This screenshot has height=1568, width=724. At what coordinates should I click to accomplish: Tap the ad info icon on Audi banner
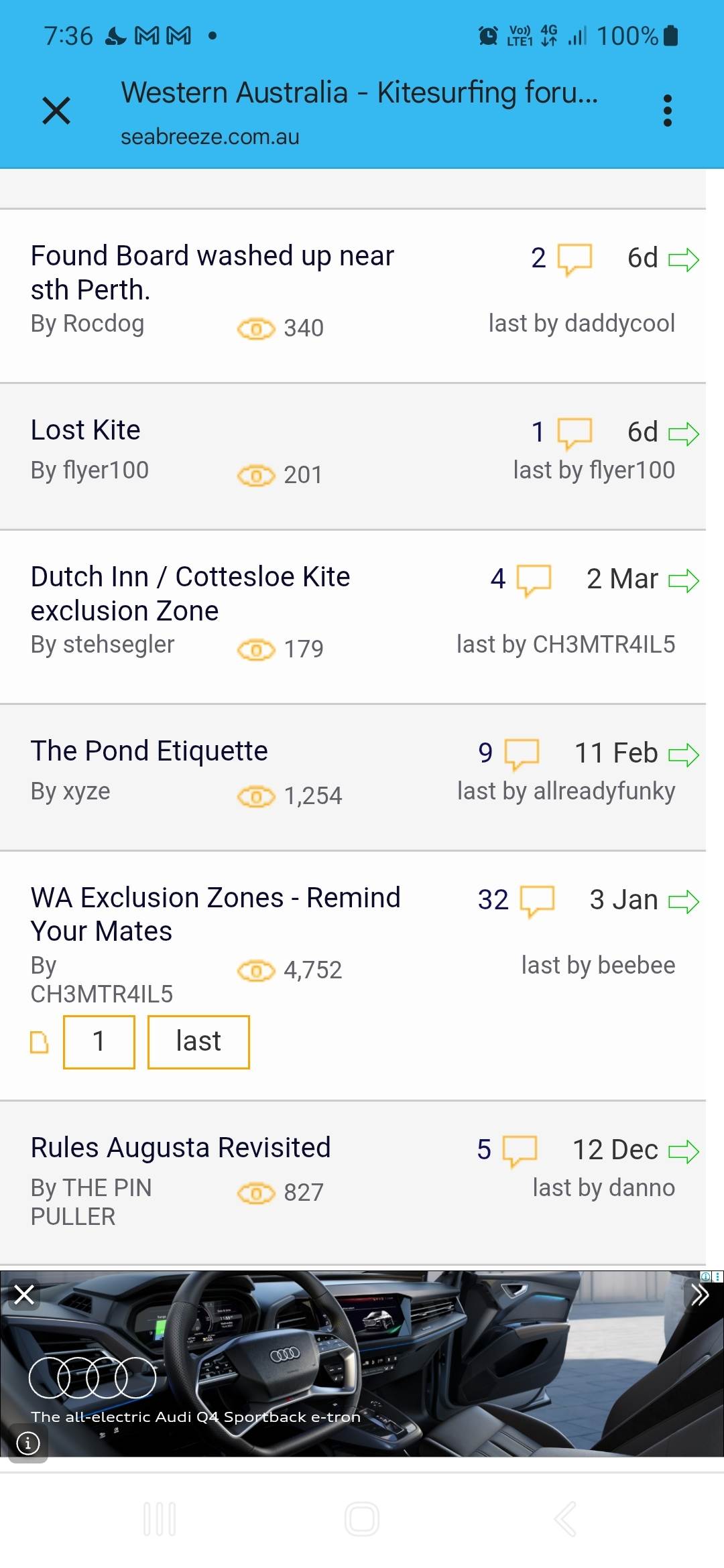(x=27, y=1443)
